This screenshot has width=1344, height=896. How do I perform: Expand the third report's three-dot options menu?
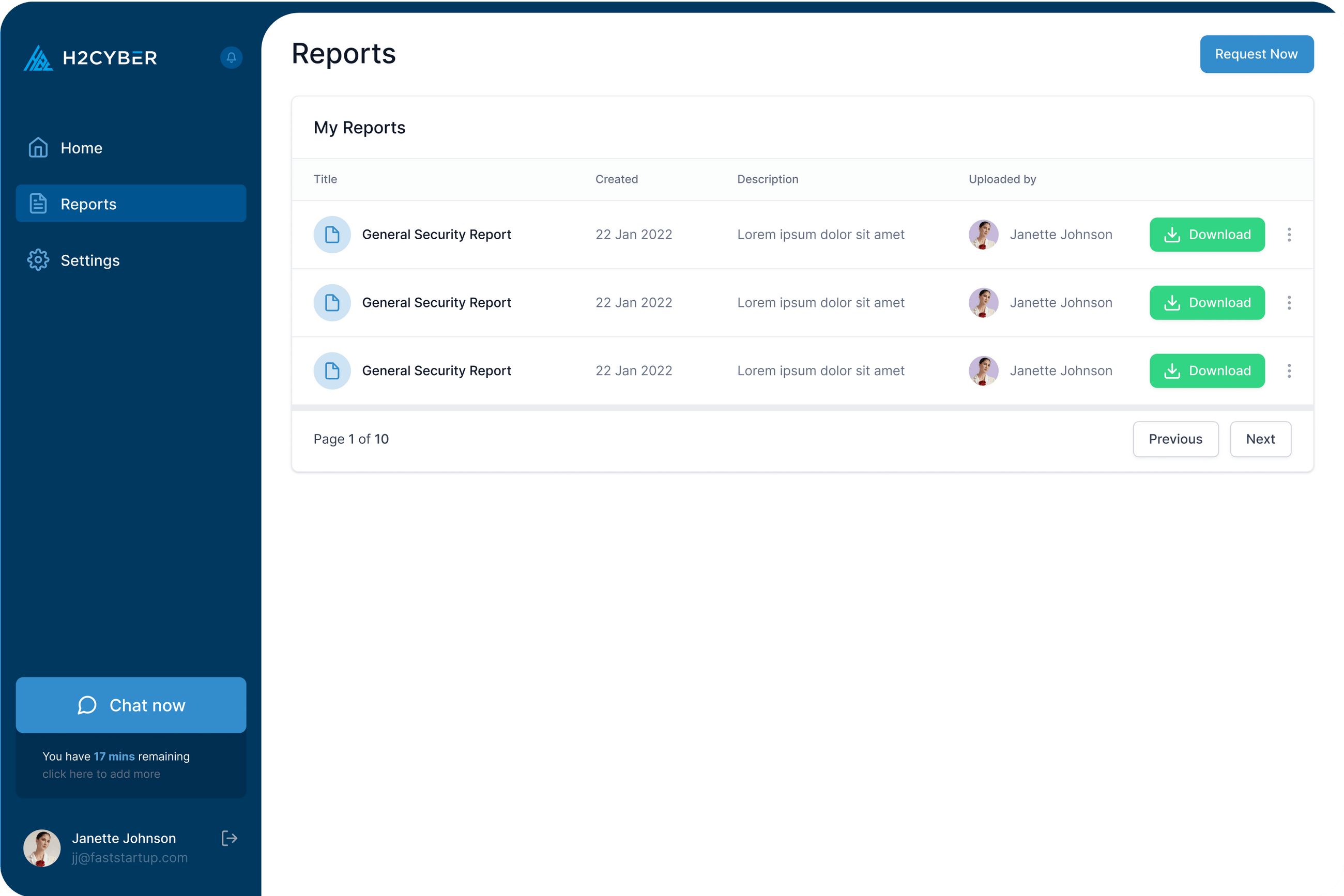pyautogui.click(x=1289, y=371)
